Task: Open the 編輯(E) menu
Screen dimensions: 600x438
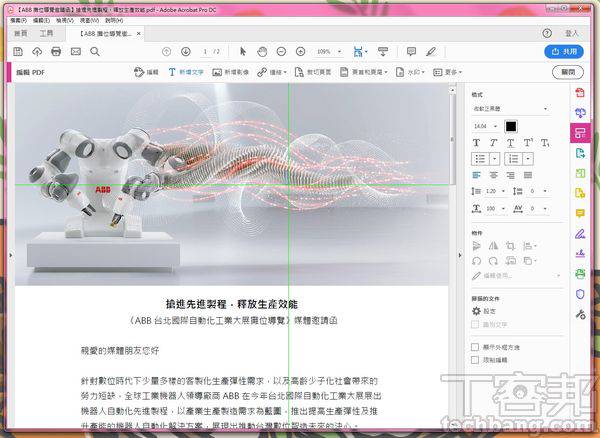Action: (41, 20)
